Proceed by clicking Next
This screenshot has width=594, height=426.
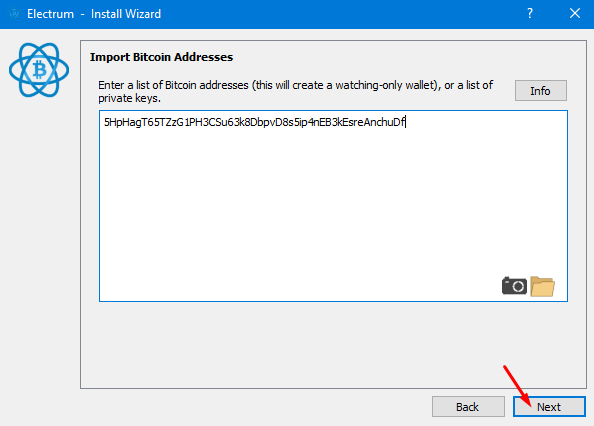click(549, 407)
